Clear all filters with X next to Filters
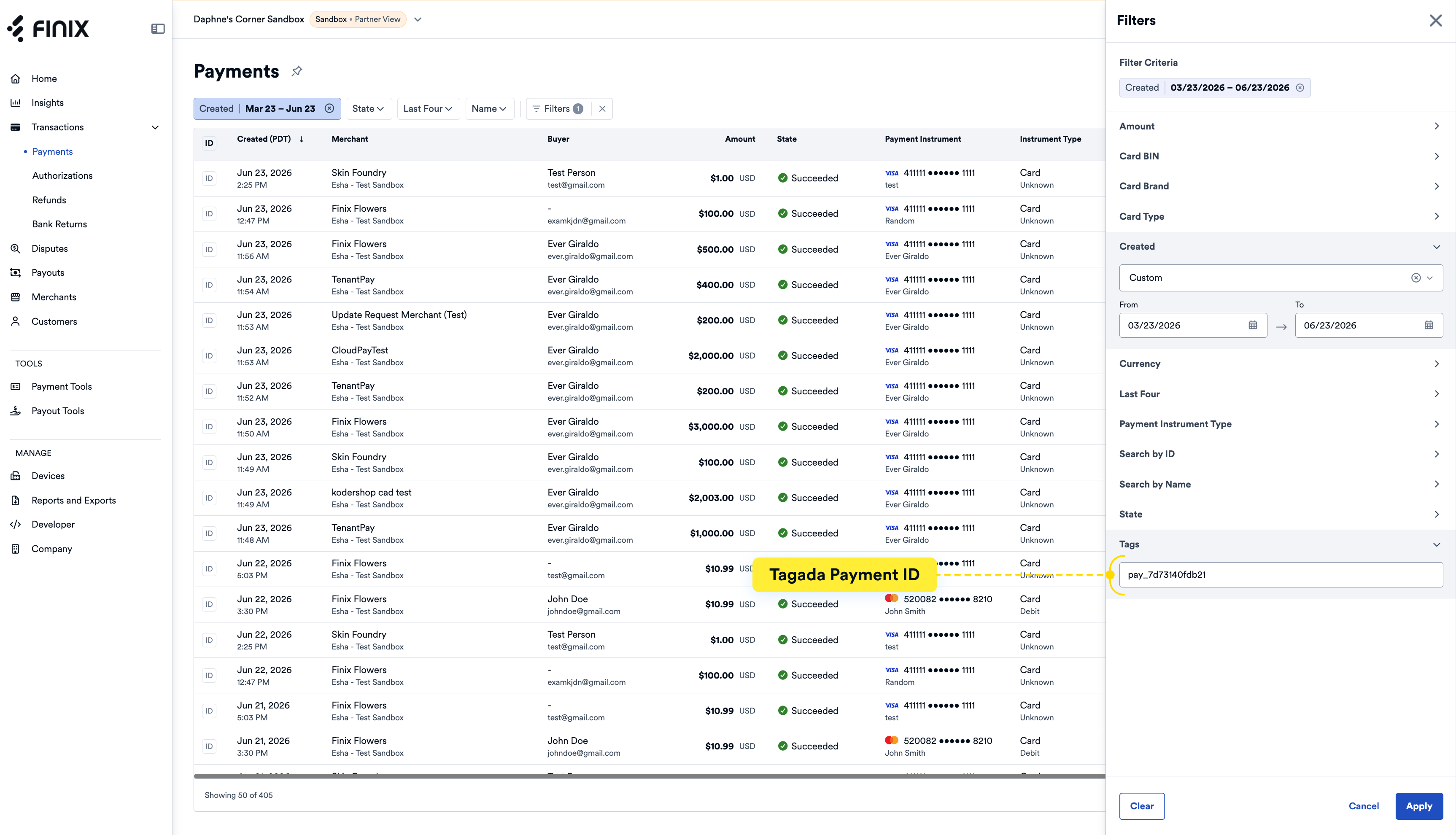 coord(602,108)
